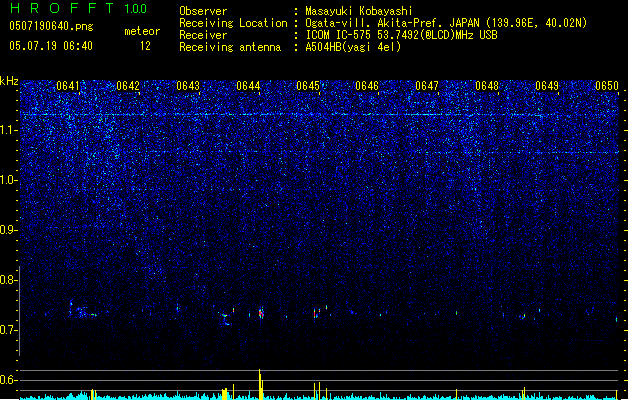
Task: Click the 0642 time marker
Action: click(x=128, y=86)
